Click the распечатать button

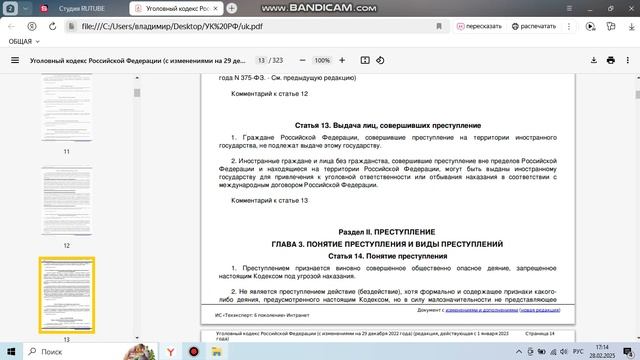tap(534, 26)
